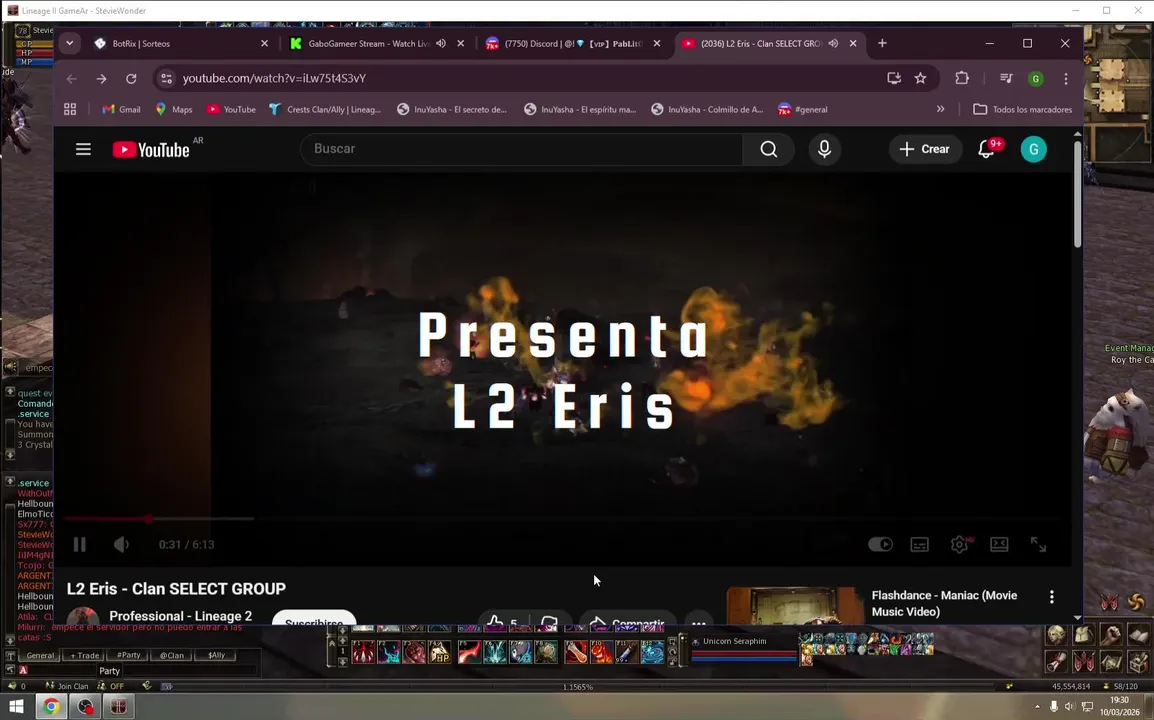Screen dimensions: 1154x720
Task: Expand hidden bookmarks with the » chevron
Action: pos(941,109)
